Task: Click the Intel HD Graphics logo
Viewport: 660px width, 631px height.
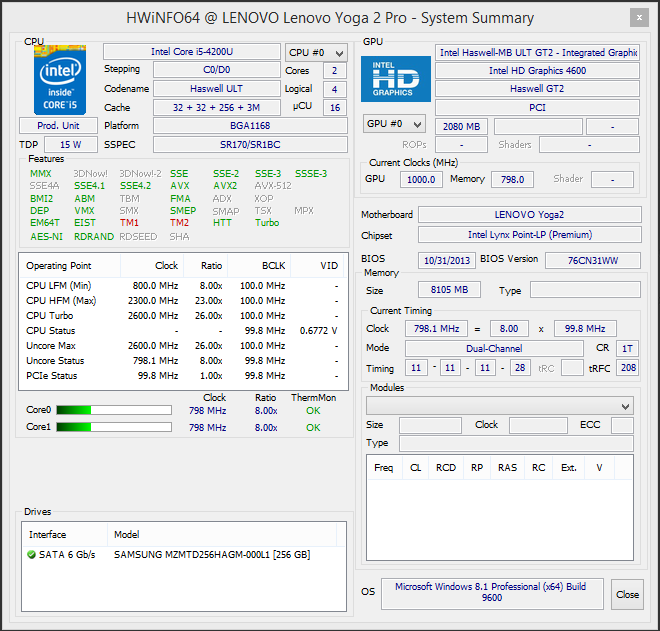Action: (x=396, y=79)
